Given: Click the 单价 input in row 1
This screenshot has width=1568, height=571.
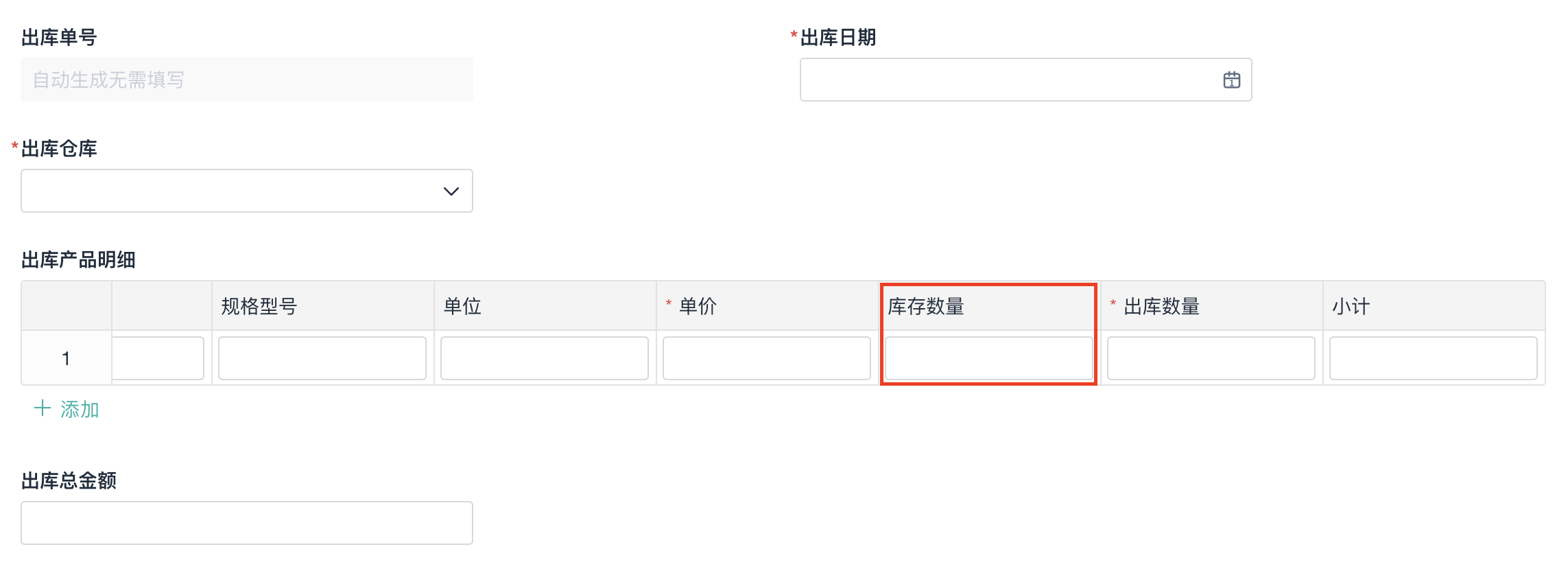Looking at the screenshot, I should click(767, 358).
